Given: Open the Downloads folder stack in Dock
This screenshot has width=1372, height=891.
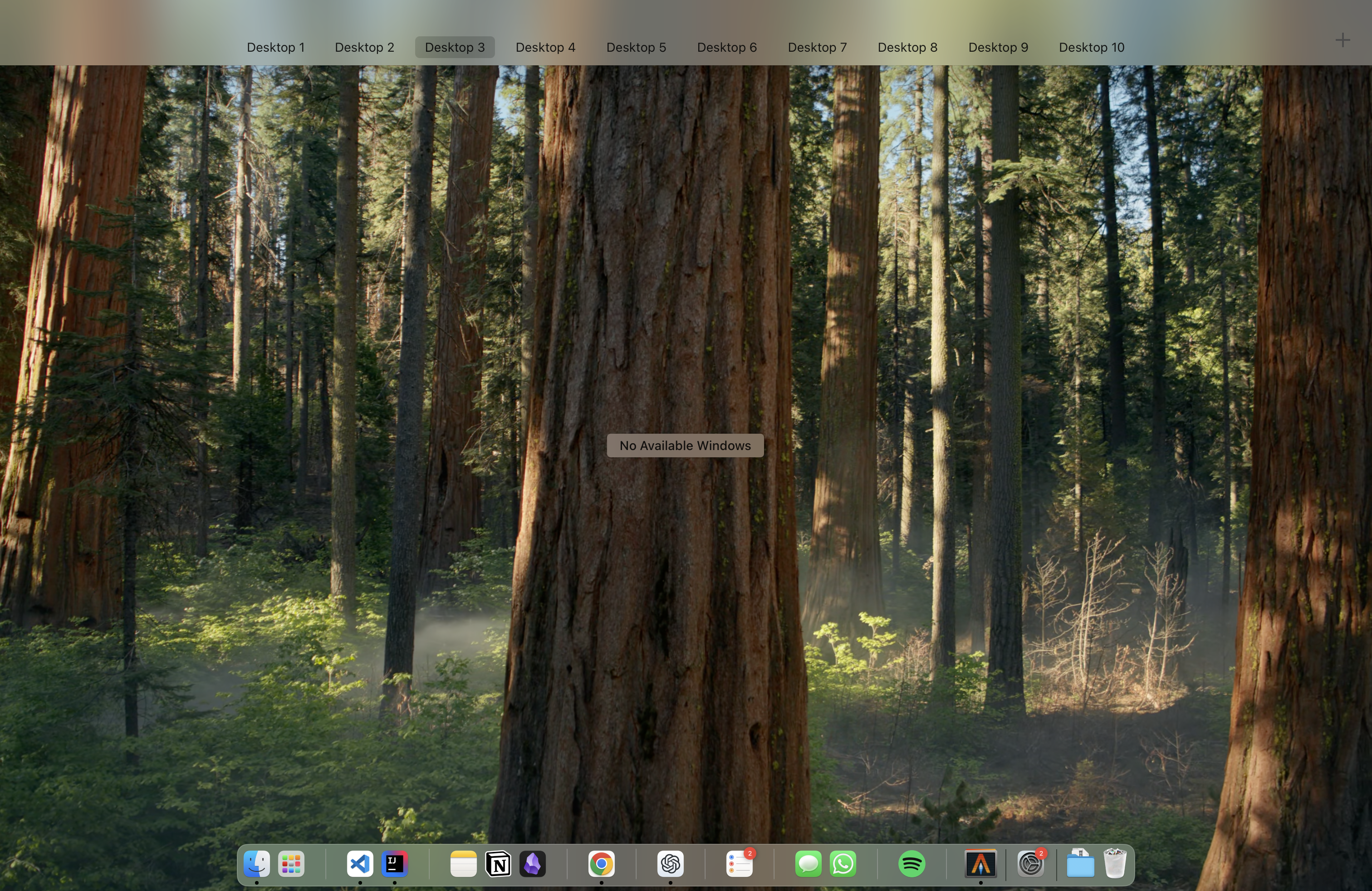Looking at the screenshot, I should (1080, 864).
